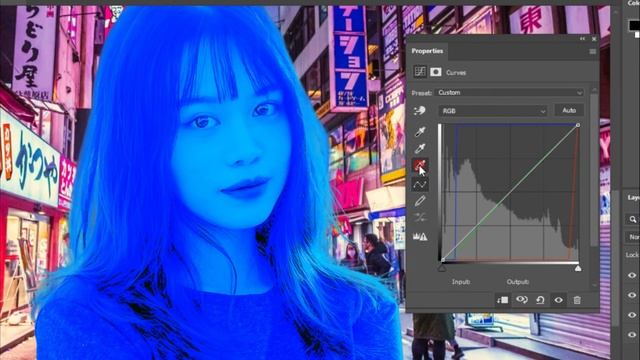
Task: Open the RGB channel dropdown
Action: [x=493, y=111]
